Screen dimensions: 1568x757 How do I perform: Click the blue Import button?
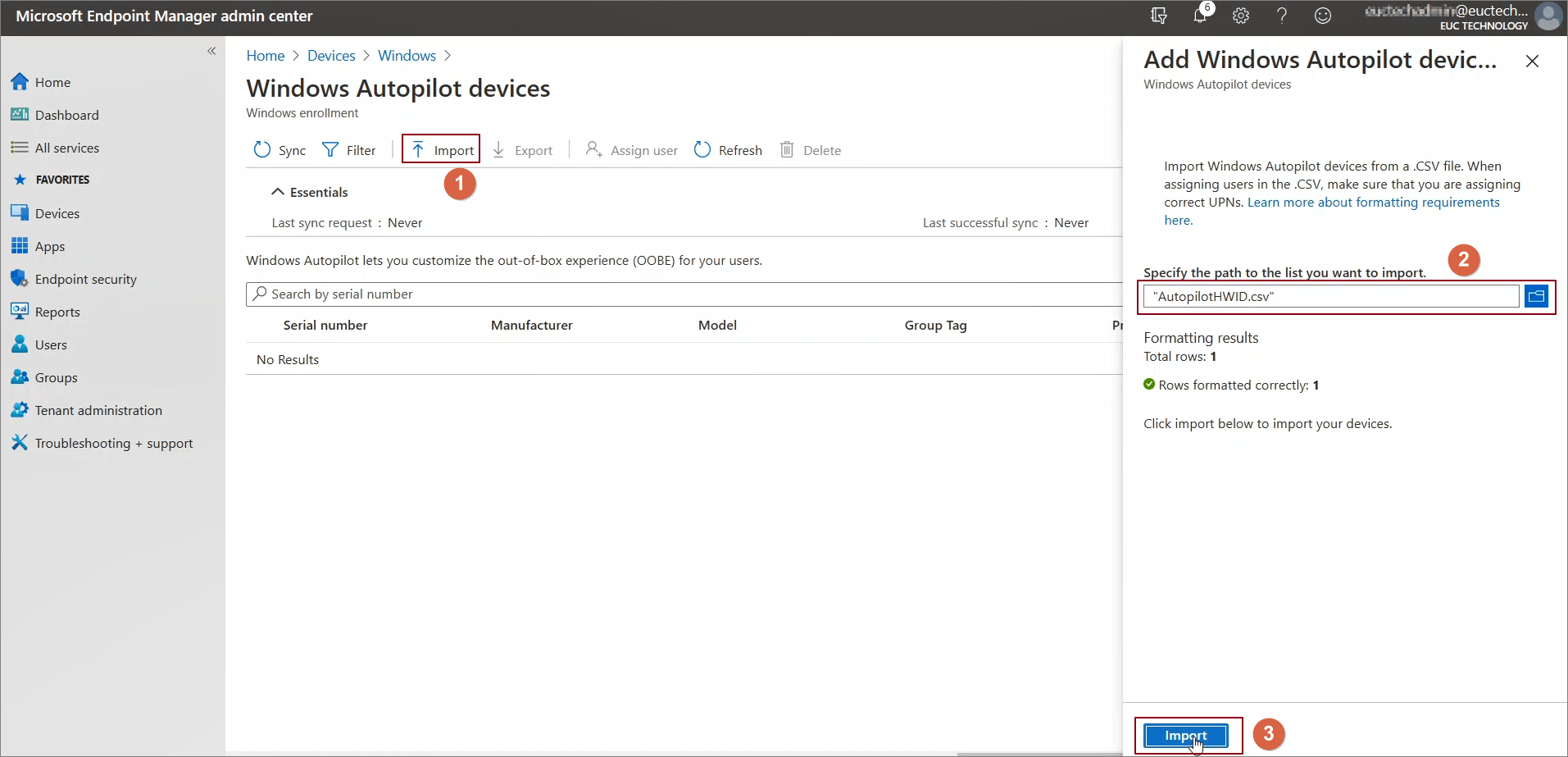tap(1186, 736)
